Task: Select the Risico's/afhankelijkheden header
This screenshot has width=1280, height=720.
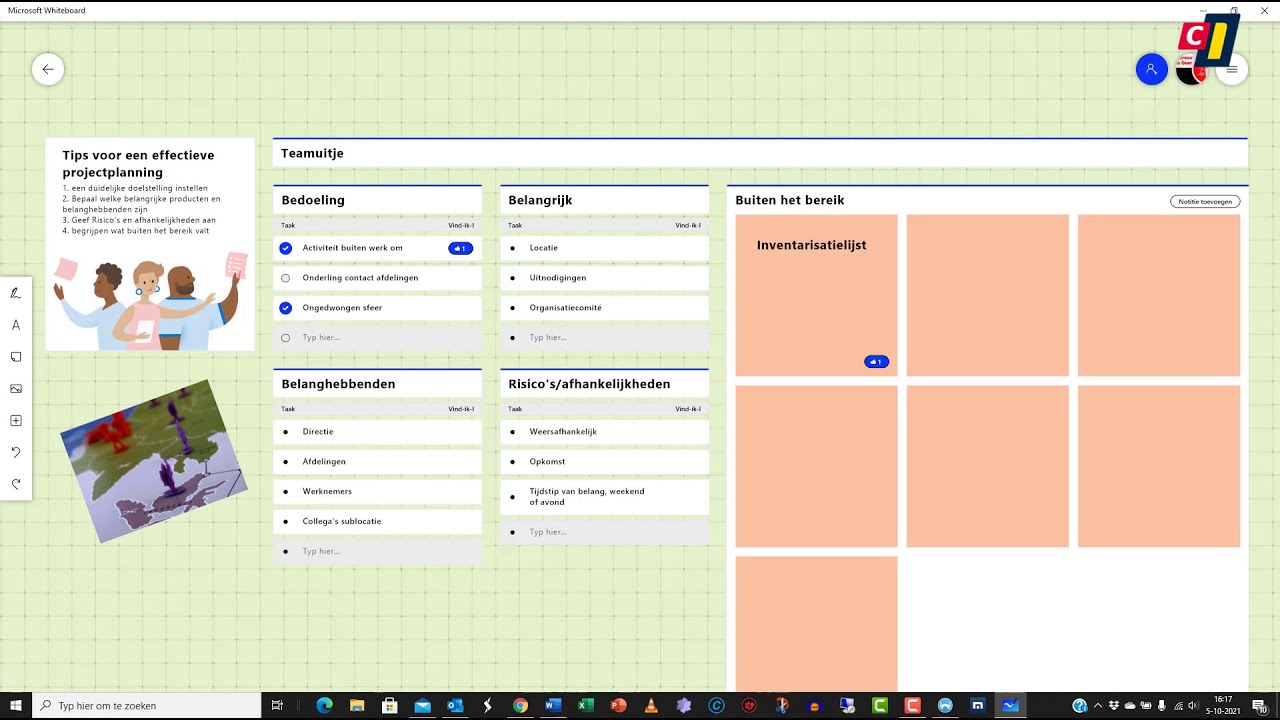Action: click(x=604, y=384)
